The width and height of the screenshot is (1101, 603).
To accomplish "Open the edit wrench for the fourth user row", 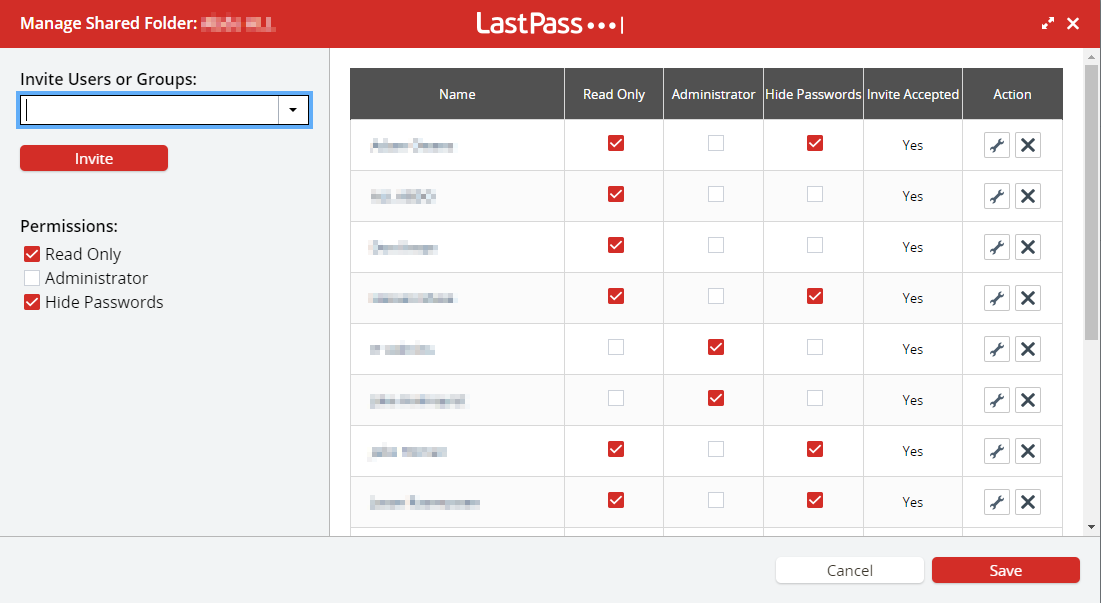I will [996, 298].
